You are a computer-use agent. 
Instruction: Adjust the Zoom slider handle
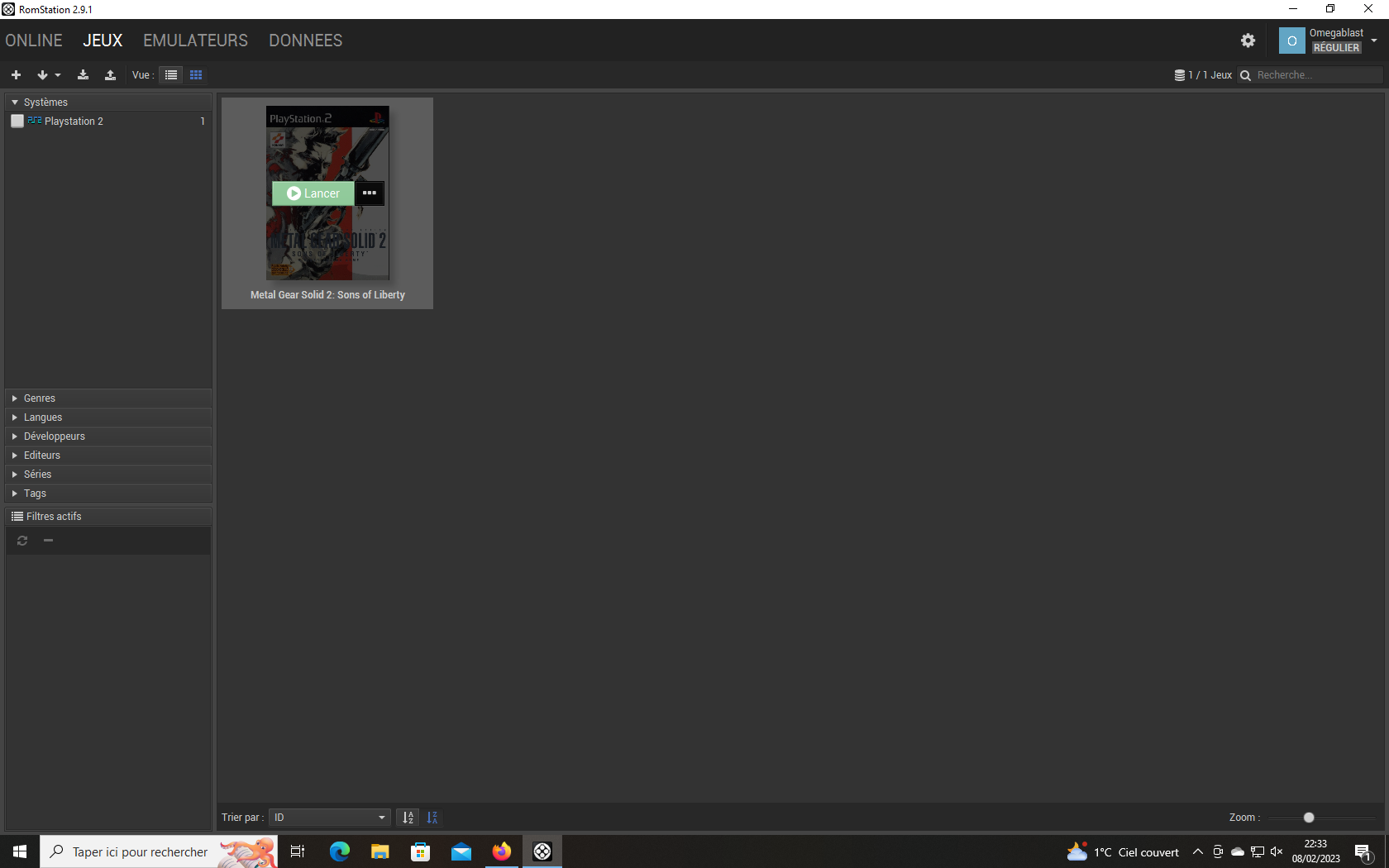click(1309, 818)
